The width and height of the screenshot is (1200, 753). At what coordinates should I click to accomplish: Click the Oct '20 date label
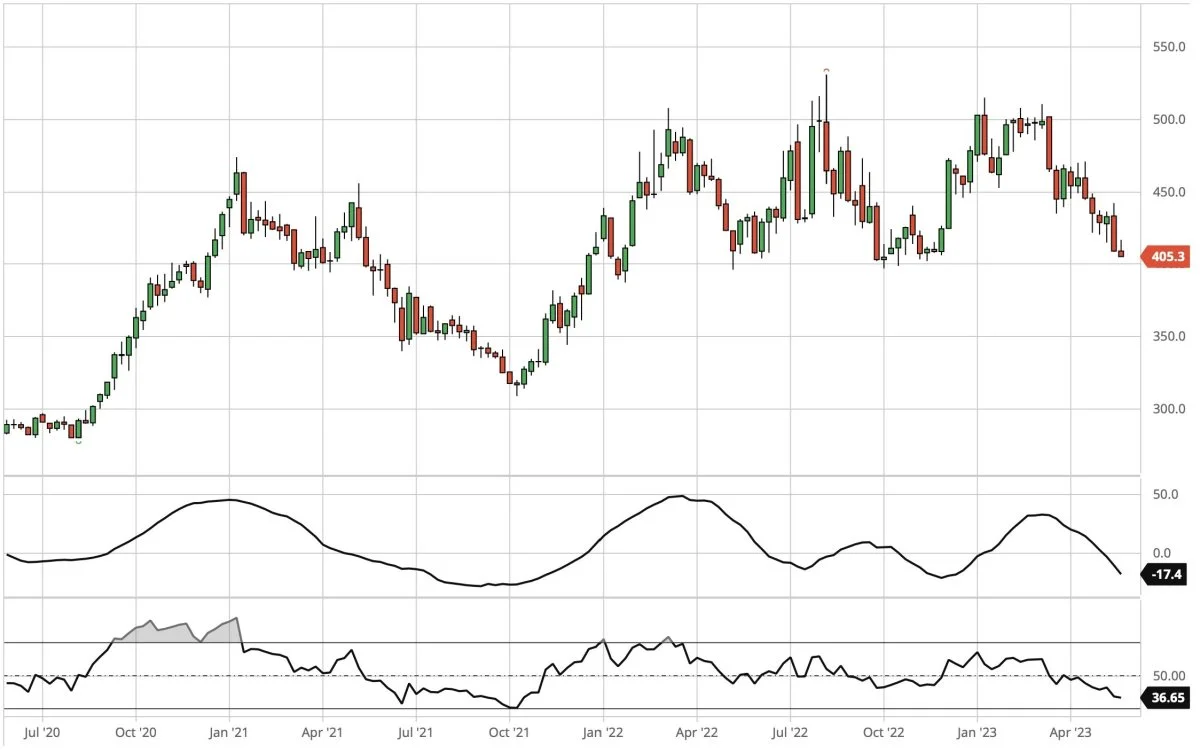[135, 732]
